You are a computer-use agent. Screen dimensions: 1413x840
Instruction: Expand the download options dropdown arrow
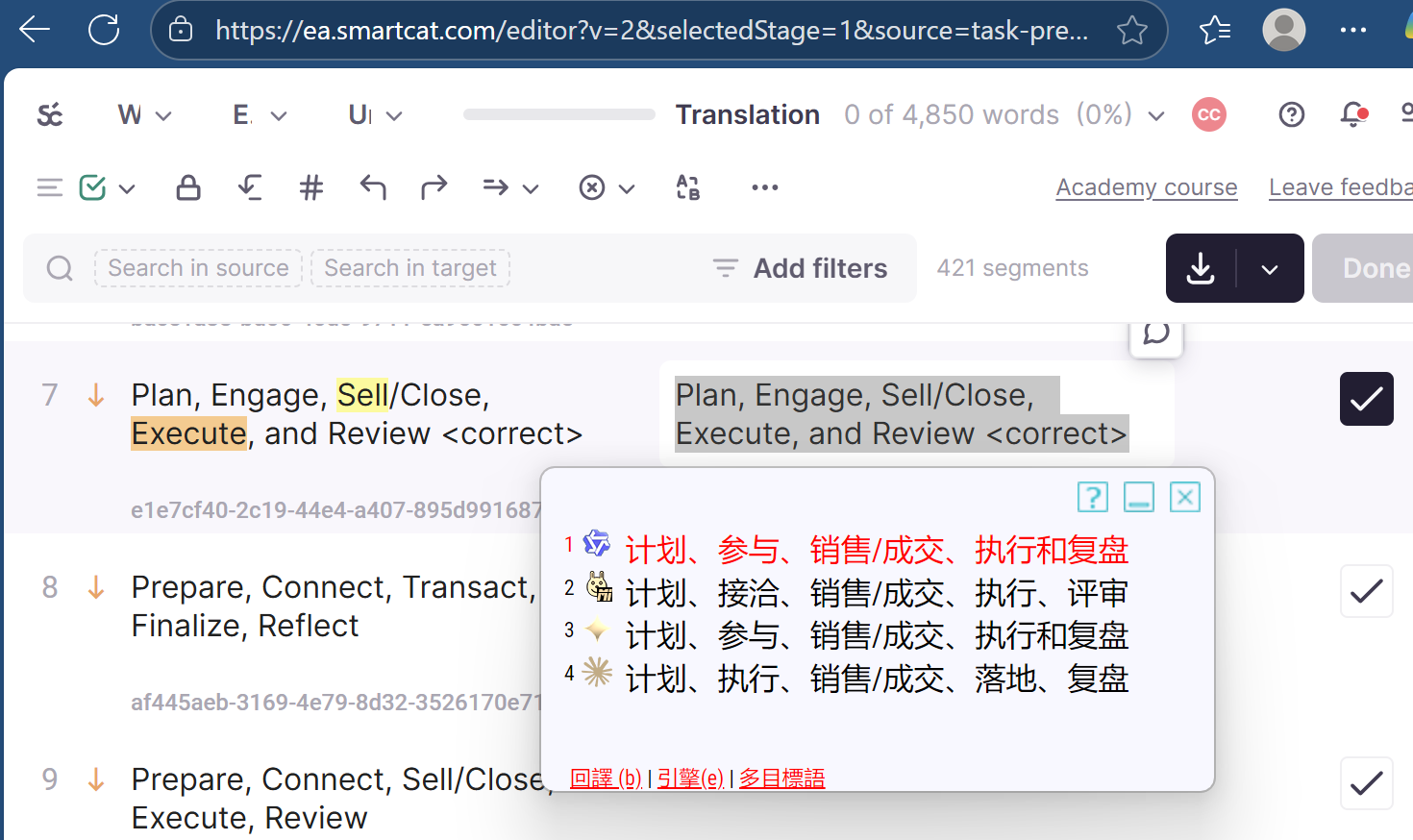pos(1270,269)
